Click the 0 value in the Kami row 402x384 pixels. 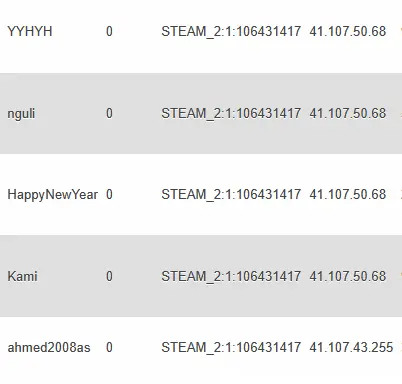pos(109,276)
